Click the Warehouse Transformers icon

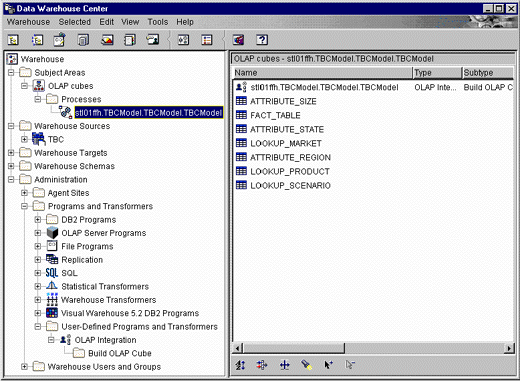[52, 299]
